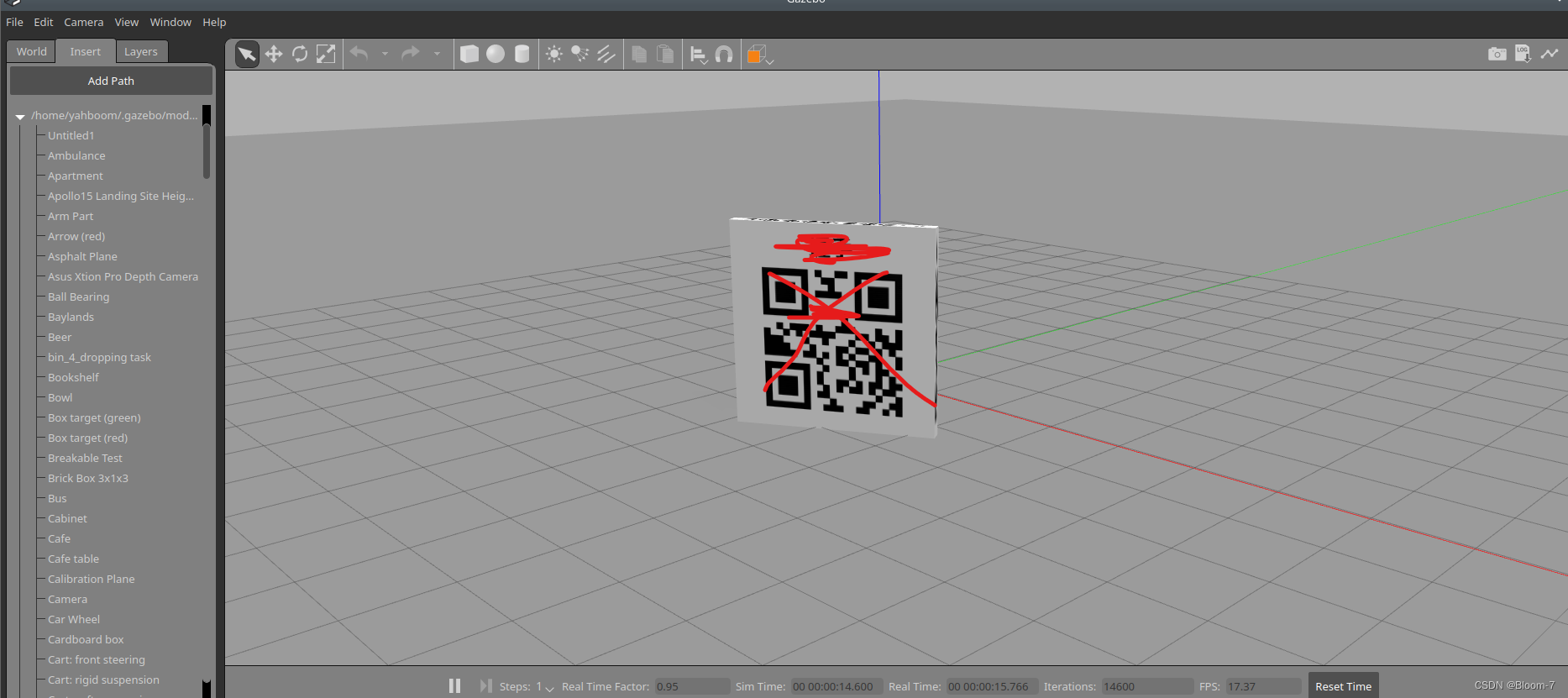This screenshot has height=698, width=1568.
Task: Select Cart: front steering model
Action: [97, 659]
